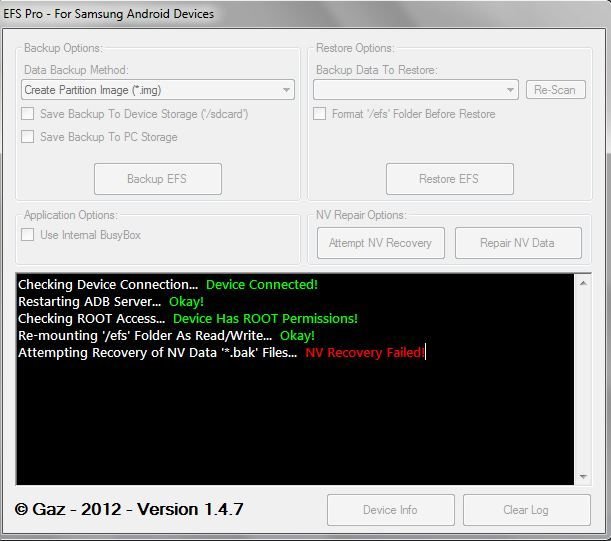611x541 pixels.
Task: Click the log scrollbar up arrow
Action: pos(583,283)
